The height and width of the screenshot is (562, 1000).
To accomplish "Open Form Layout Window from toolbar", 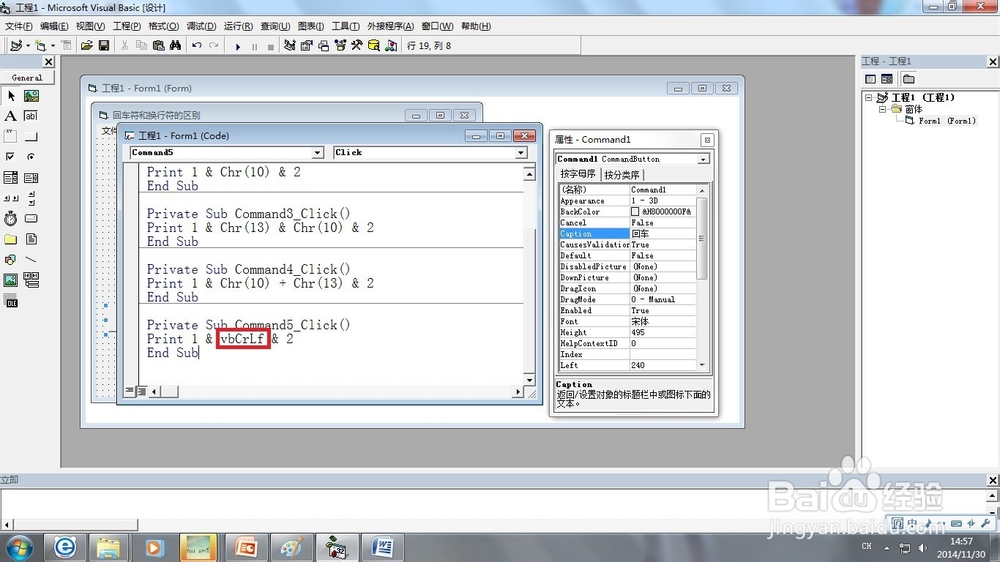I will (323, 45).
